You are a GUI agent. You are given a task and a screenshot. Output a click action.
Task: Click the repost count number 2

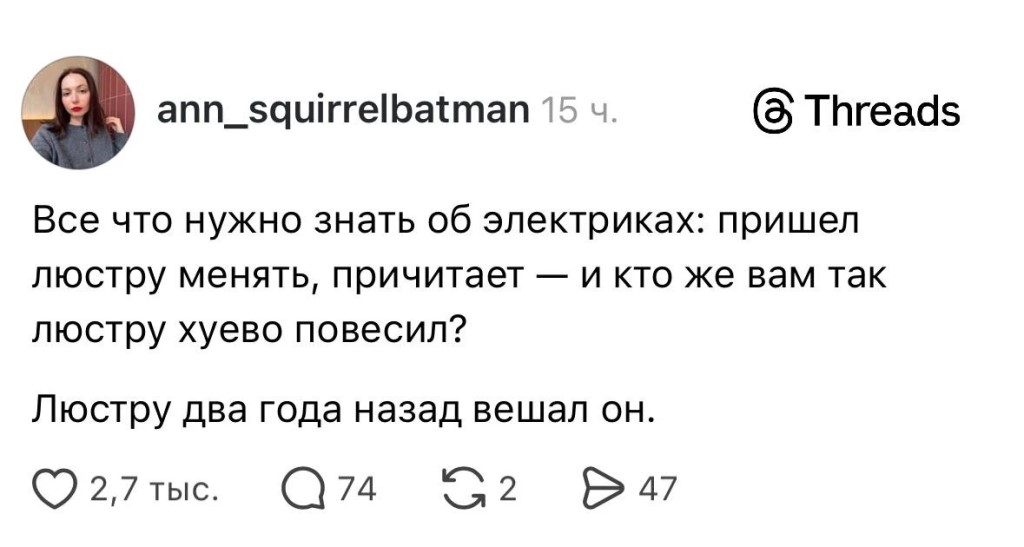point(506,490)
